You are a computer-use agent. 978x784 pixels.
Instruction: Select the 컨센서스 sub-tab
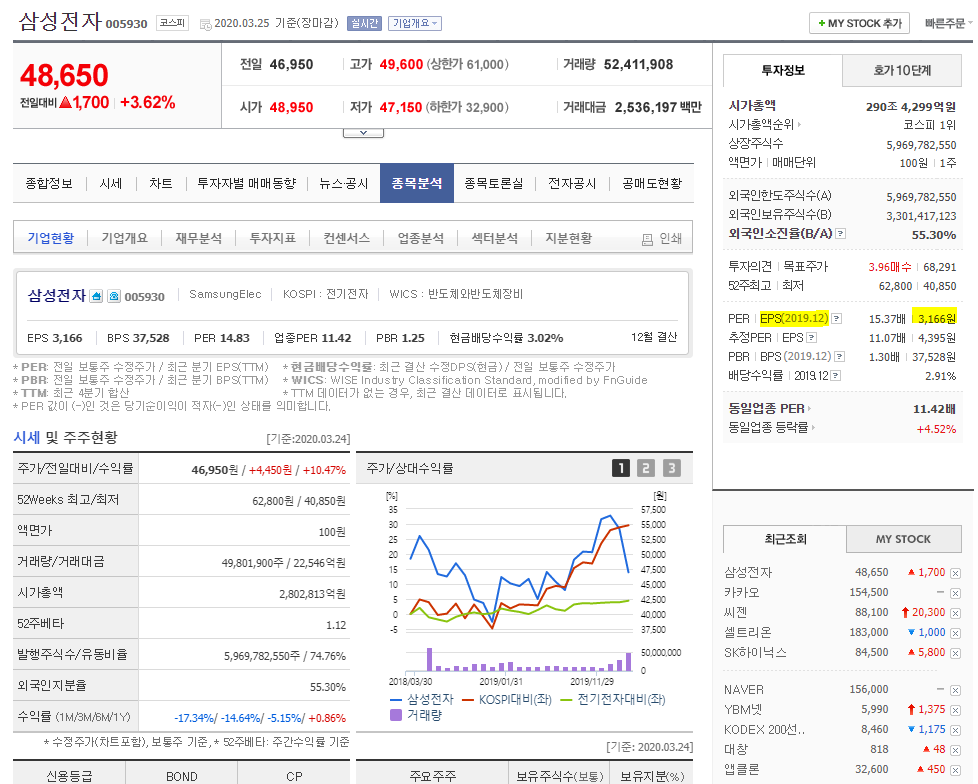[346, 238]
